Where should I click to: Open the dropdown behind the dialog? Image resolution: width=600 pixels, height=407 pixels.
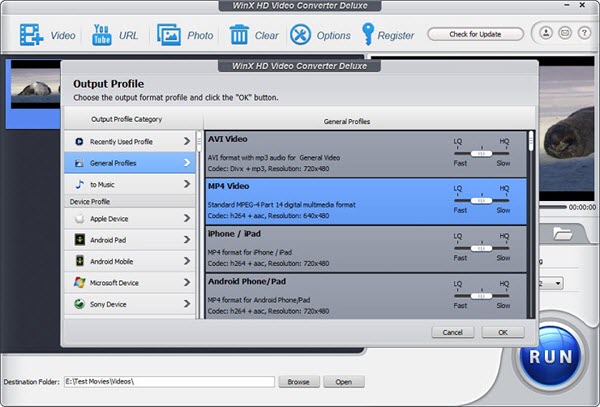pyautogui.click(x=558, y=283)
